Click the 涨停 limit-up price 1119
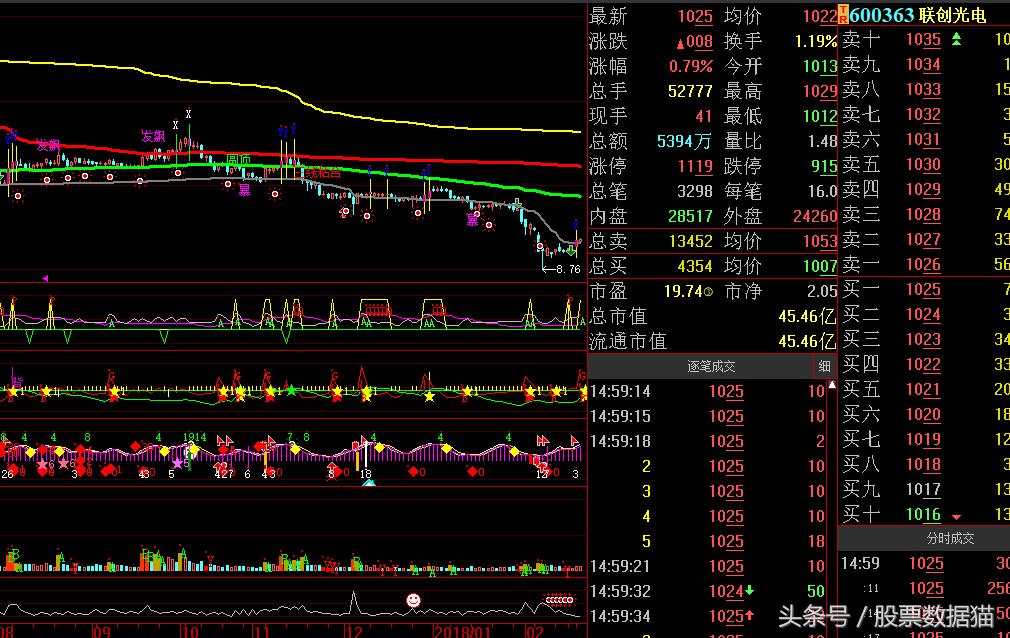 click(x=695, y=166)
